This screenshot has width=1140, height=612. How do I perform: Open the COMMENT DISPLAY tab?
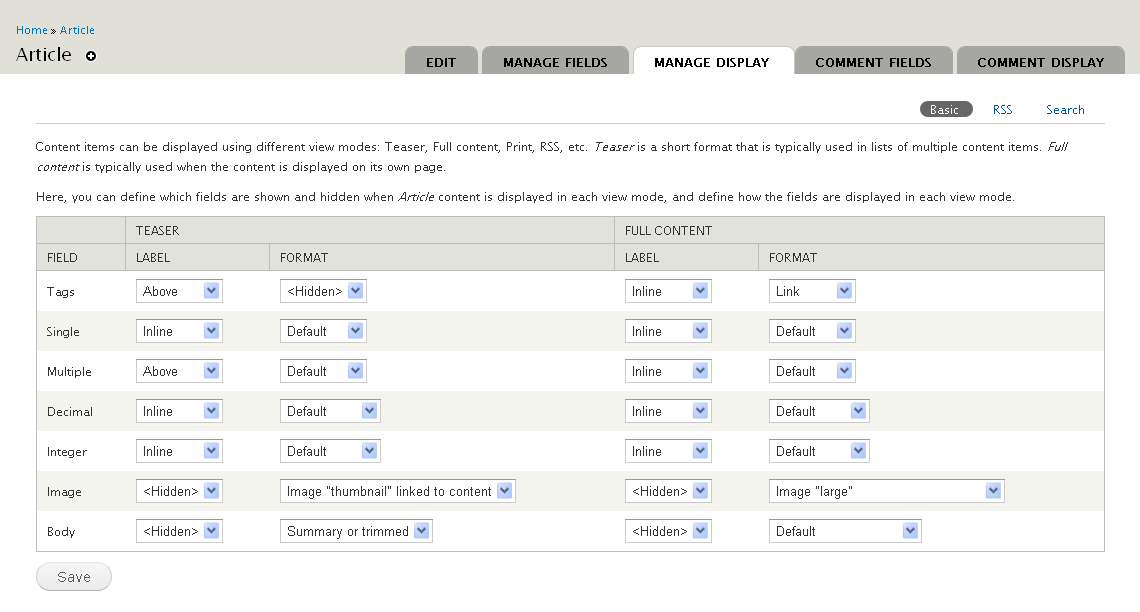(1040, 61)
